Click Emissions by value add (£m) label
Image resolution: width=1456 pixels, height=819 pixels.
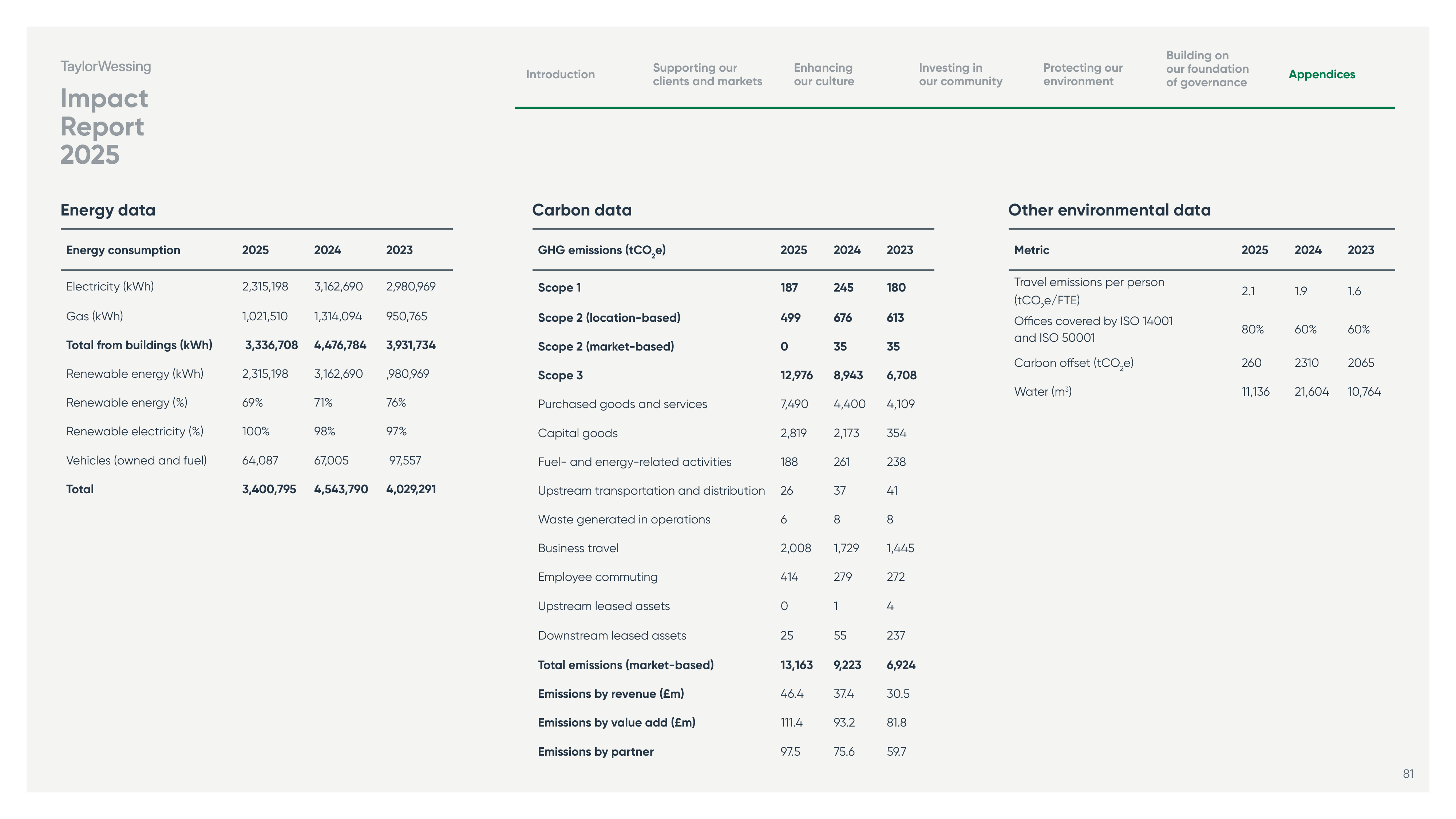tap(616, 722)
